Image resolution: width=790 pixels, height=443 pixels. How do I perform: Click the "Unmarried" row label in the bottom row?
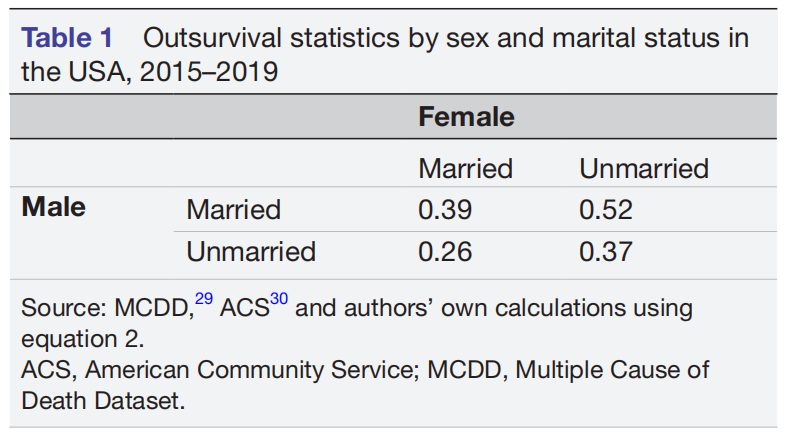pos(251,251)
